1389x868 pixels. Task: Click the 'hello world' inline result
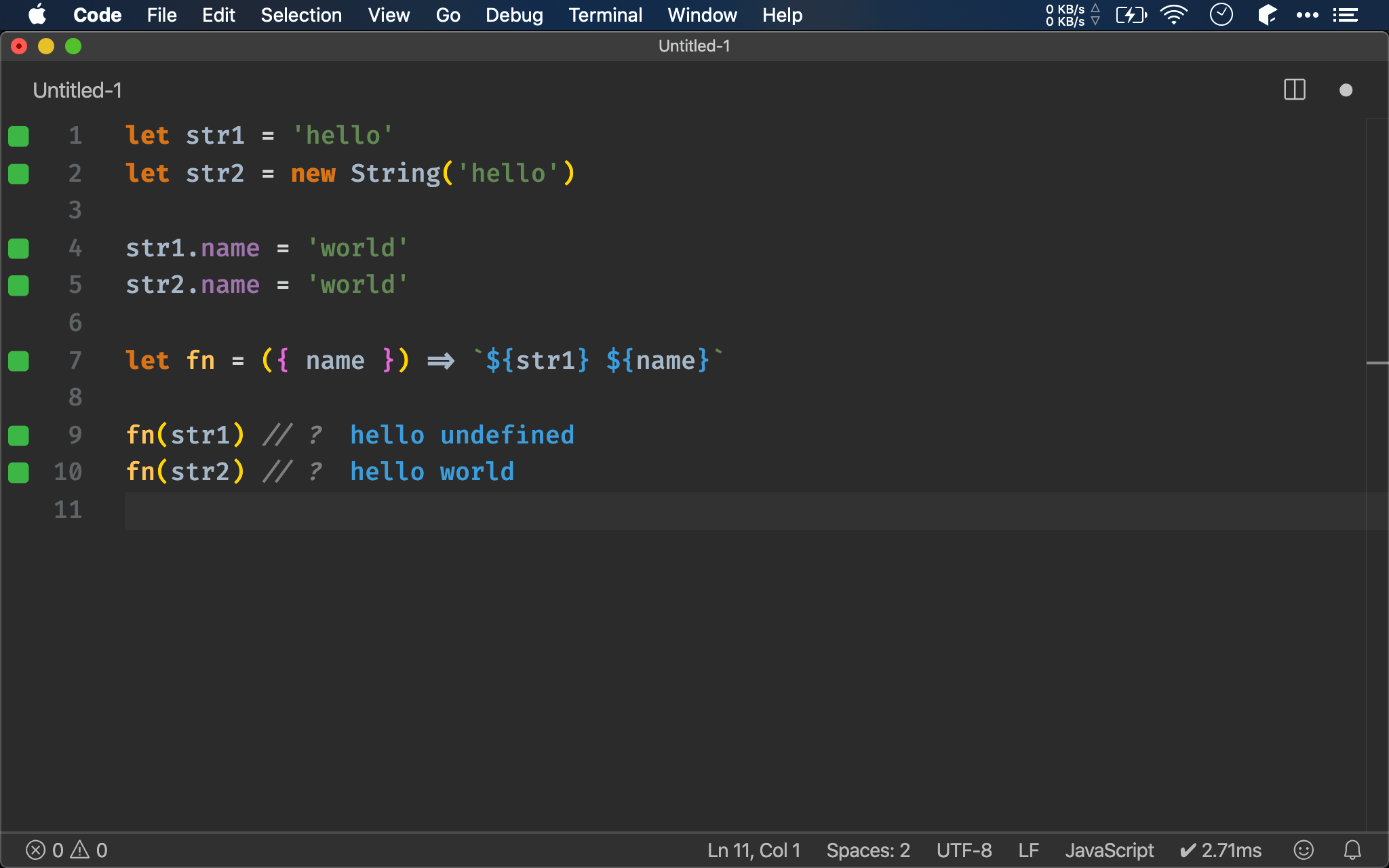coord(433,472)
